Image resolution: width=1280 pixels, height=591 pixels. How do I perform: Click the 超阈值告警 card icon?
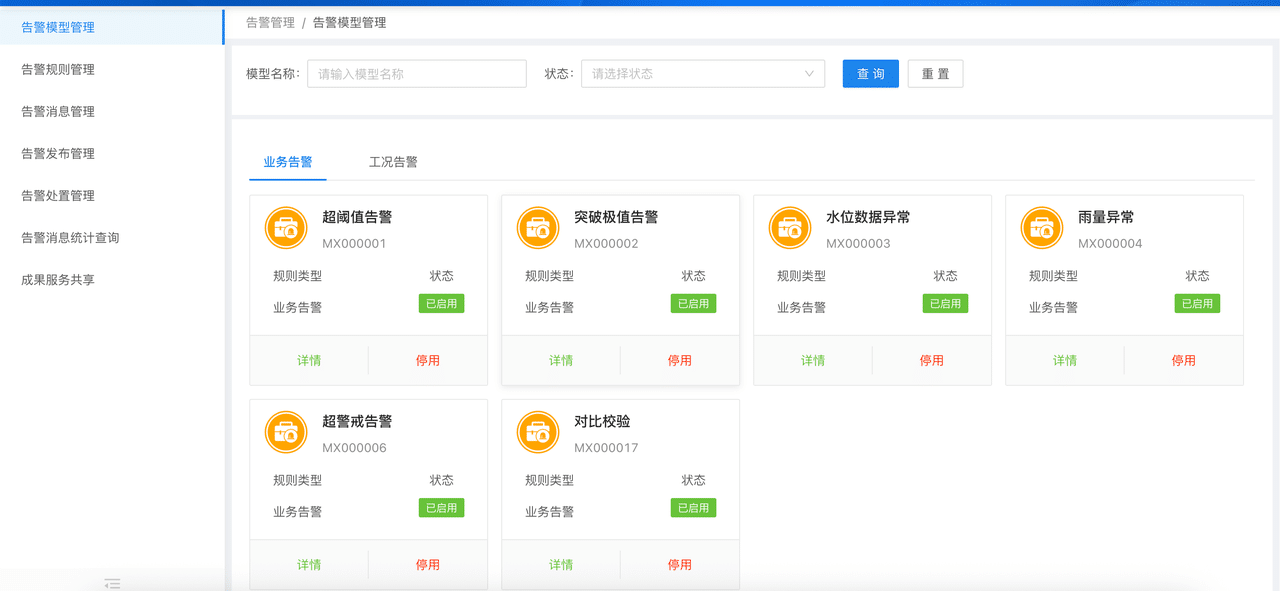(x=286, y=228)
